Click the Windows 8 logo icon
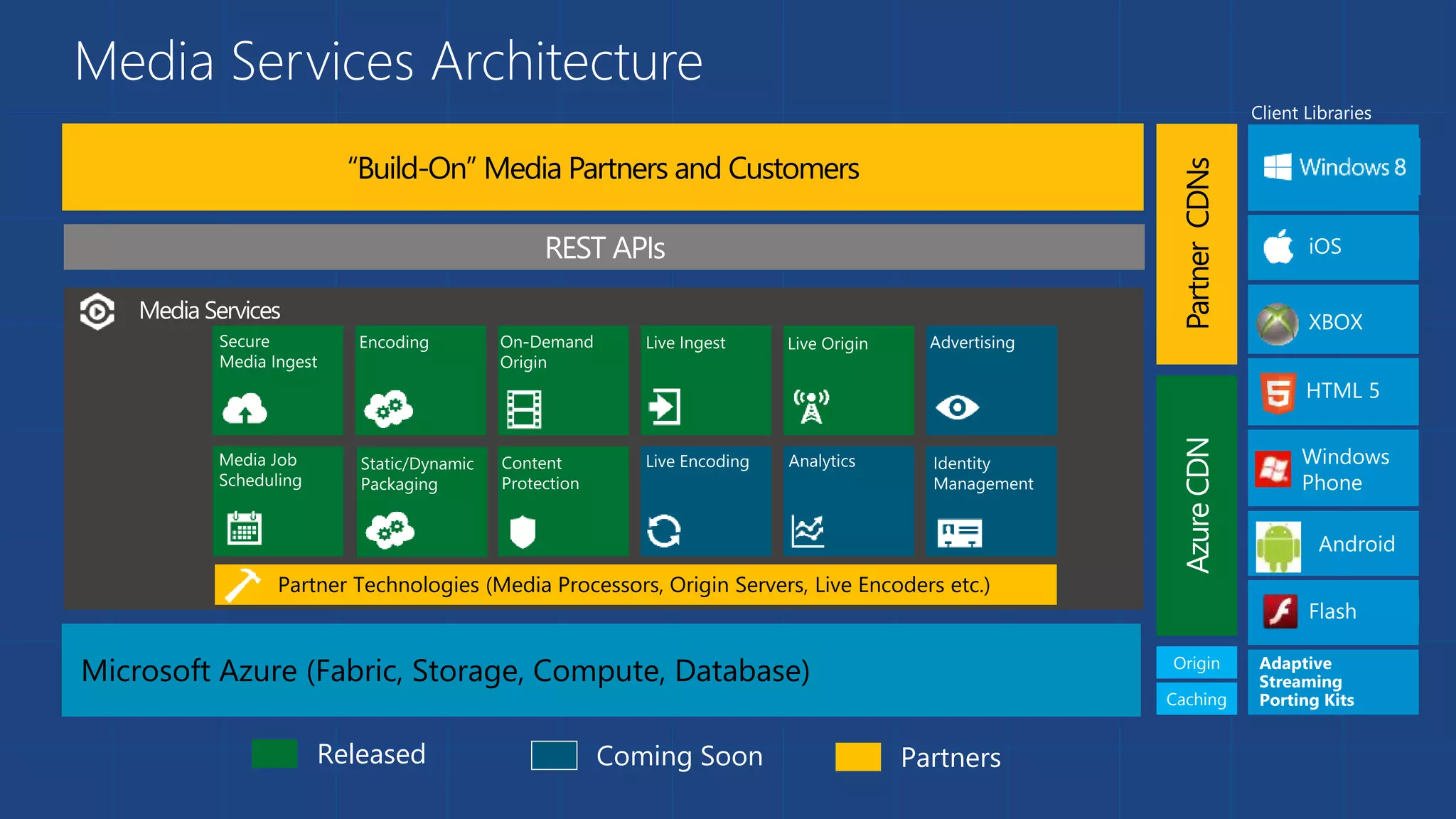Viewport: 1456px width, 819px height. click(x=1278, y=167)
